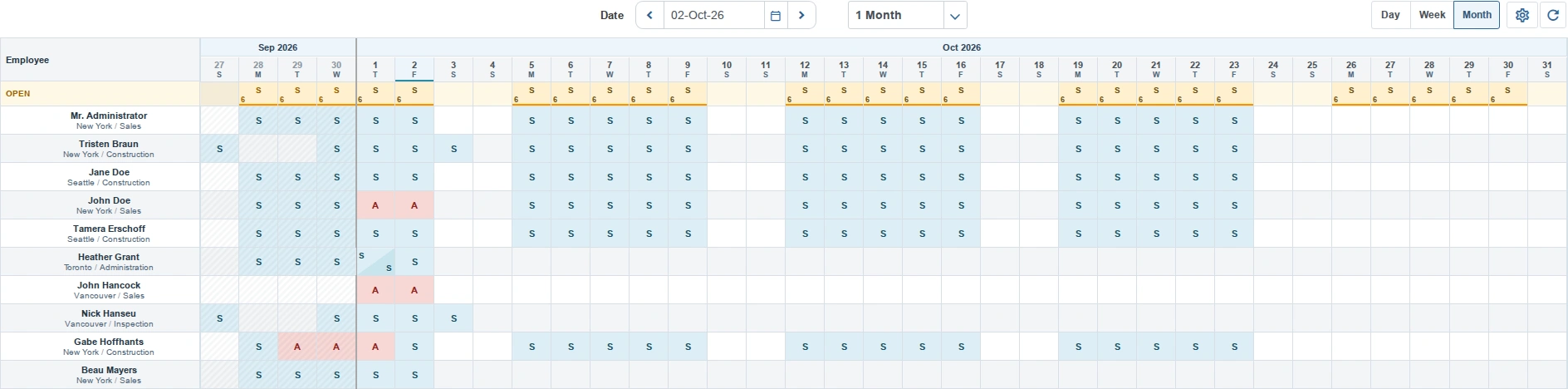Open Mr. Administrator's shift on Oct 23
Viewport: 1568px width, 389px height.
(x=1234, y=121)
